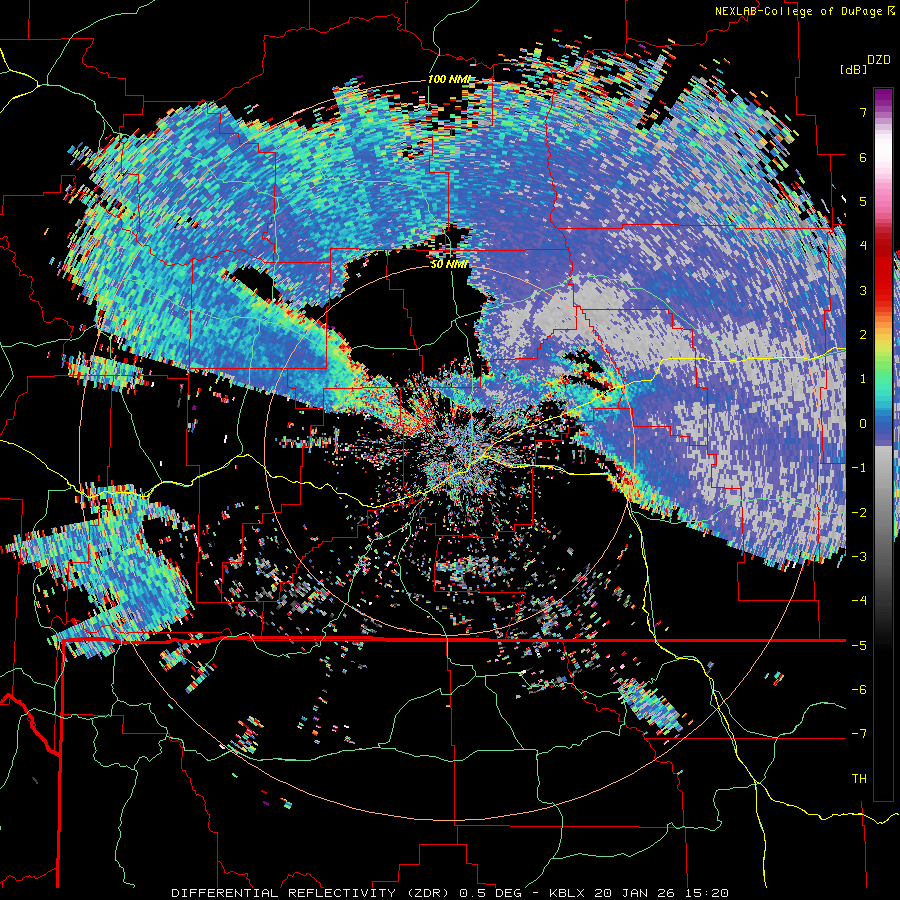Click the 20 JAN 26 15:20 timestamp
The width and height of the screenshot is (900, 900).
pyautogui.click(x=662, y=893)
